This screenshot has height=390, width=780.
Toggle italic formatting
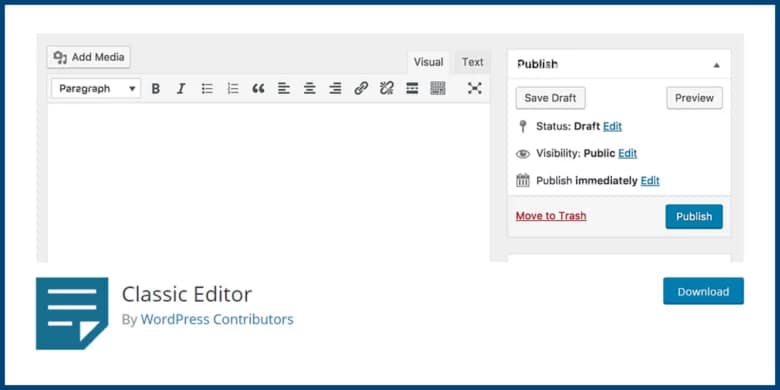[x=181, y=89]
